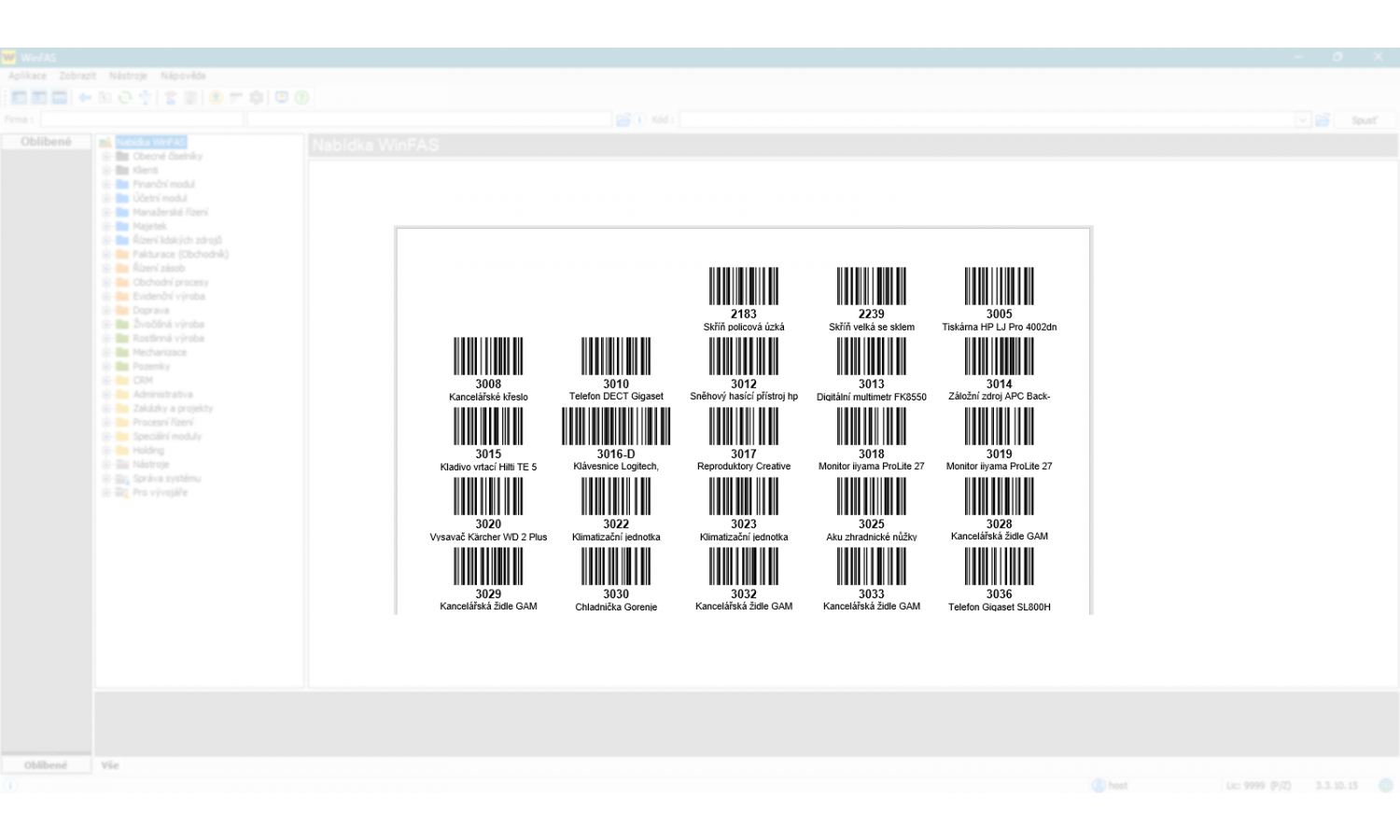Open the Aplikace menu
This screenshot has width=1400, height=840.
click(x=27, y=76)
